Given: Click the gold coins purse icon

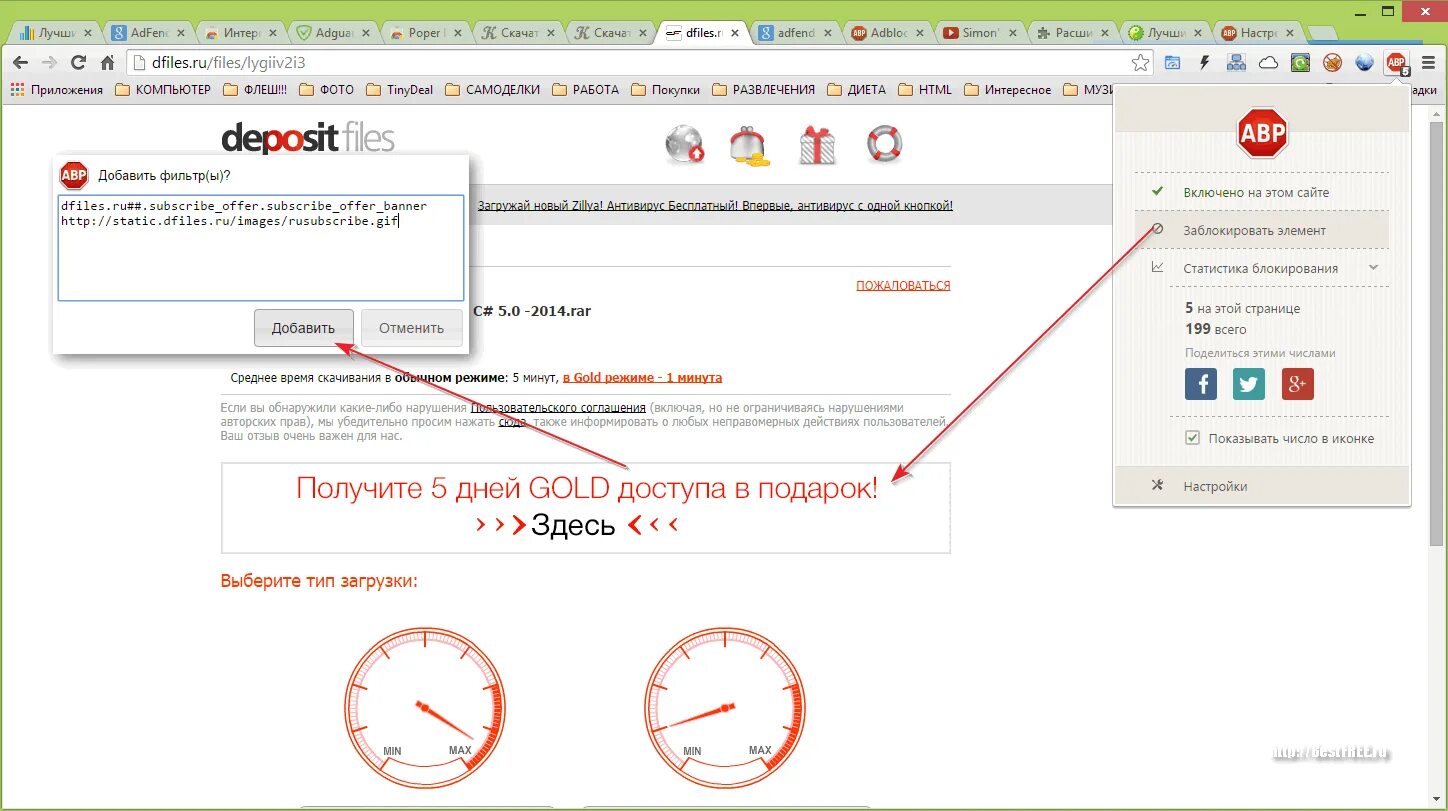Looking at the screenshot, I should (x=749, y=145).
